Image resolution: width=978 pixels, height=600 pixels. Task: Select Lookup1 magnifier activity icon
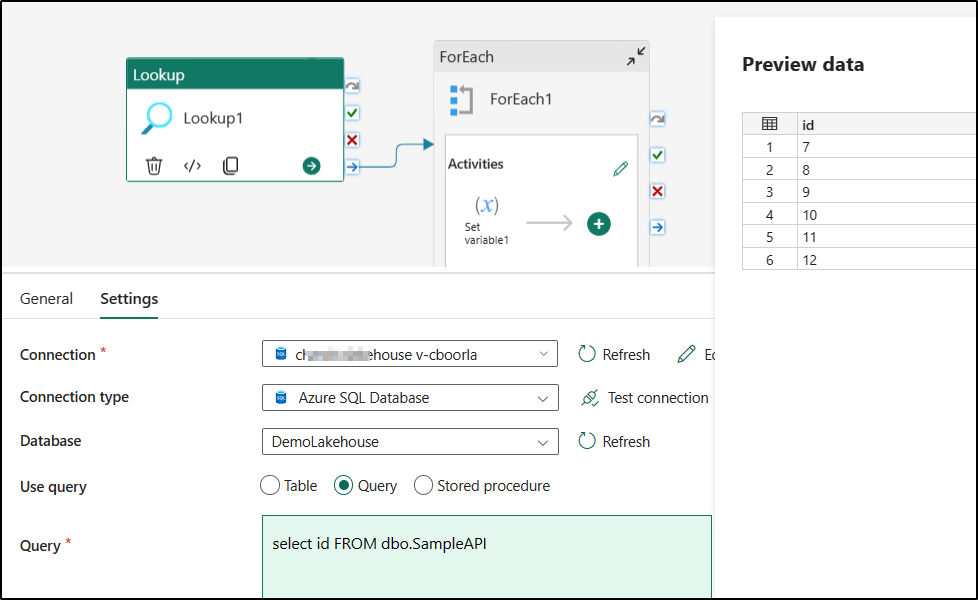tap(156, 118)
